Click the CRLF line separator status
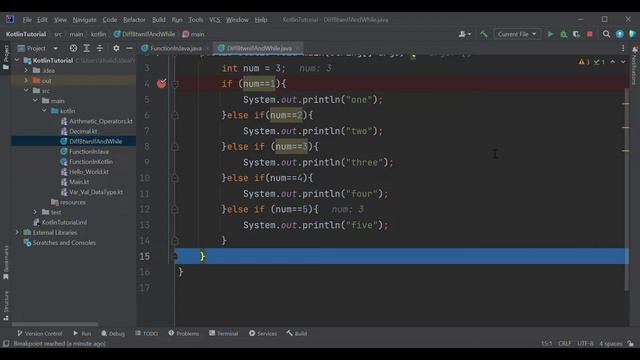This screenshot has width=640, height=360. pyautogui.click(x=564, y=344)
